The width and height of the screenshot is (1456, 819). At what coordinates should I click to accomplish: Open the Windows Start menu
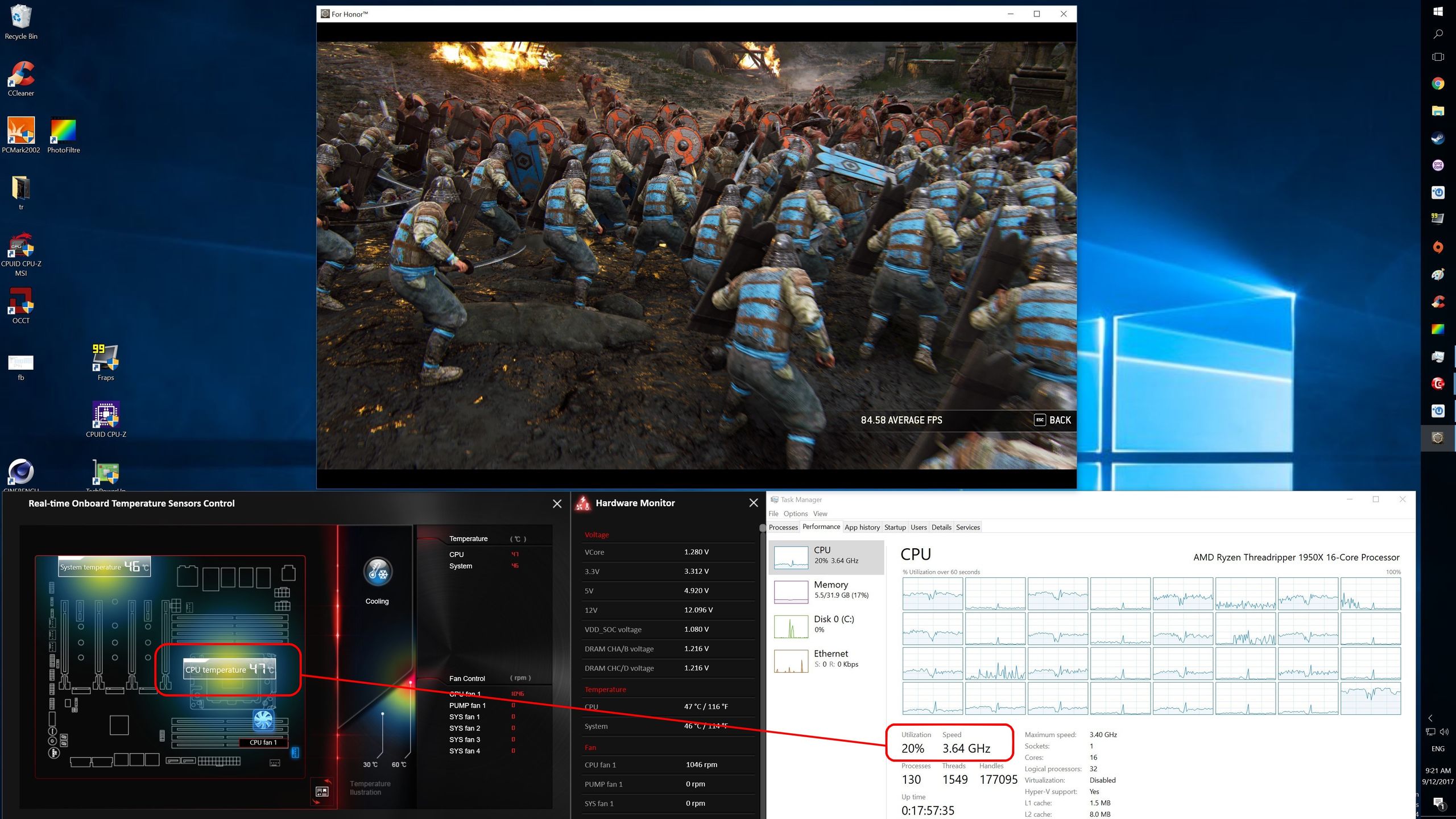(1438, 11)
